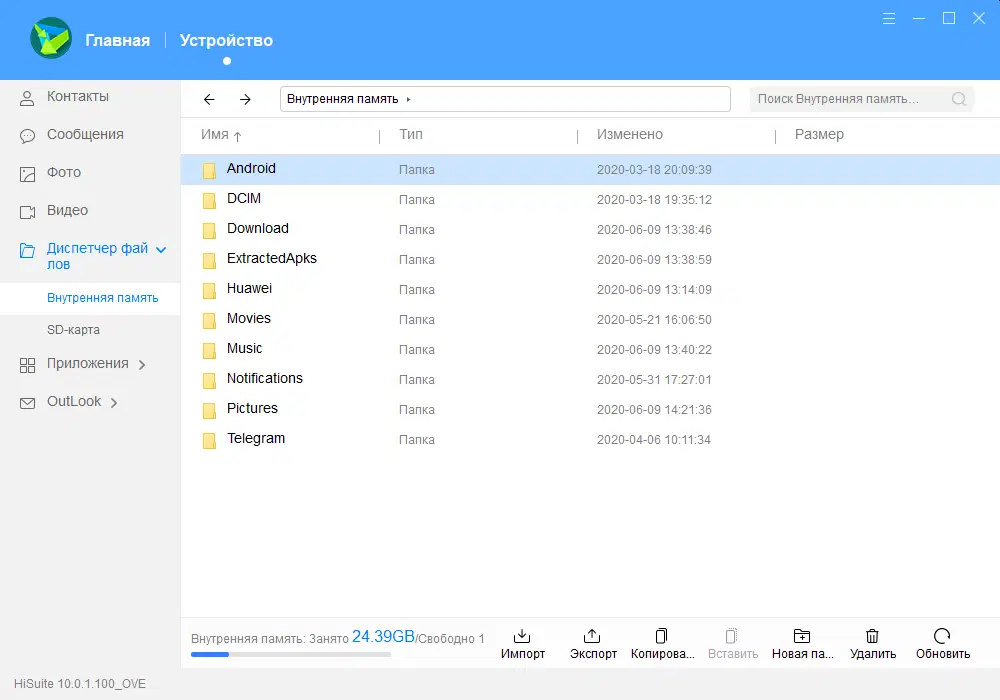Click the Удалить trash icon
Screen dimensions: 1000x700
[x=872, y=636]
